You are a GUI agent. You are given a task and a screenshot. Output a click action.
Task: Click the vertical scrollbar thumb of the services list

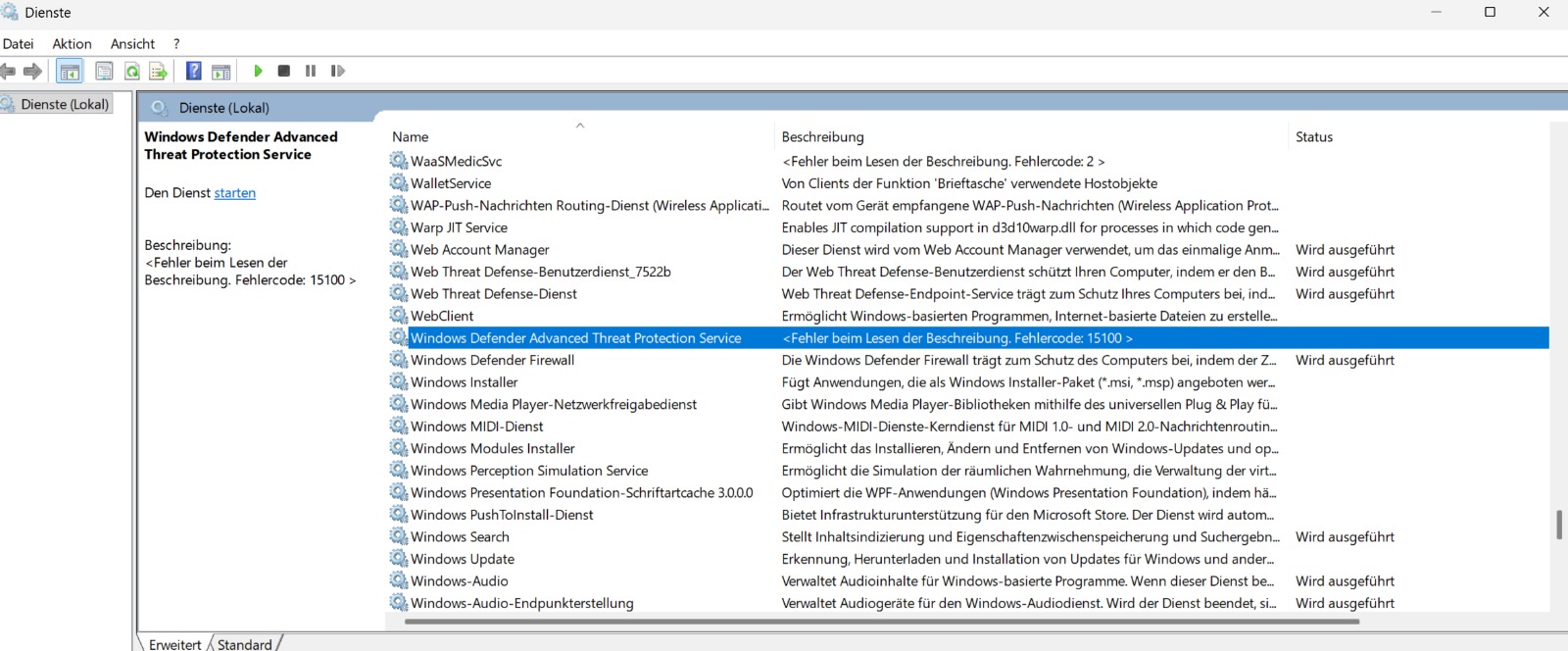coord(1558,525)
